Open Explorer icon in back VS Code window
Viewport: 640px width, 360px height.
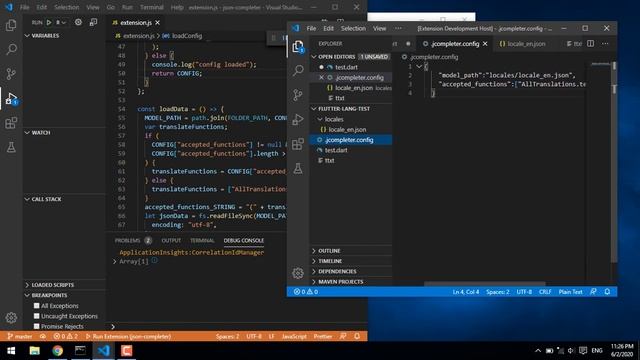[x=11, y=25]
